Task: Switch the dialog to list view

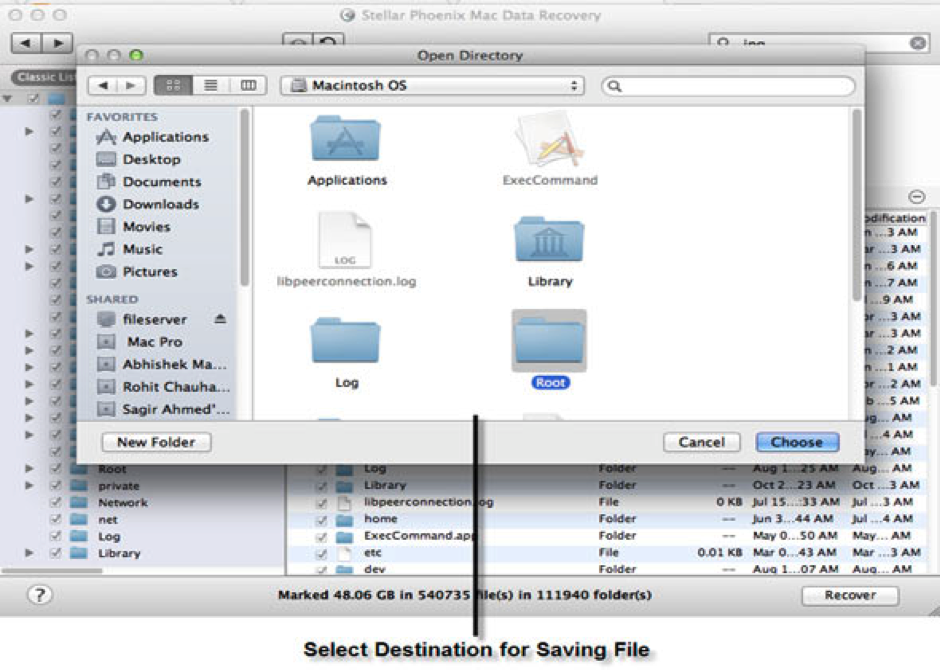Action: (211, 85)
